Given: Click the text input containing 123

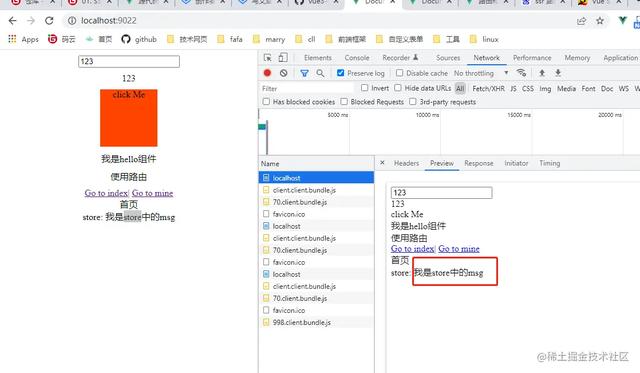Looking at the screenshot, I should coord(129,61).
